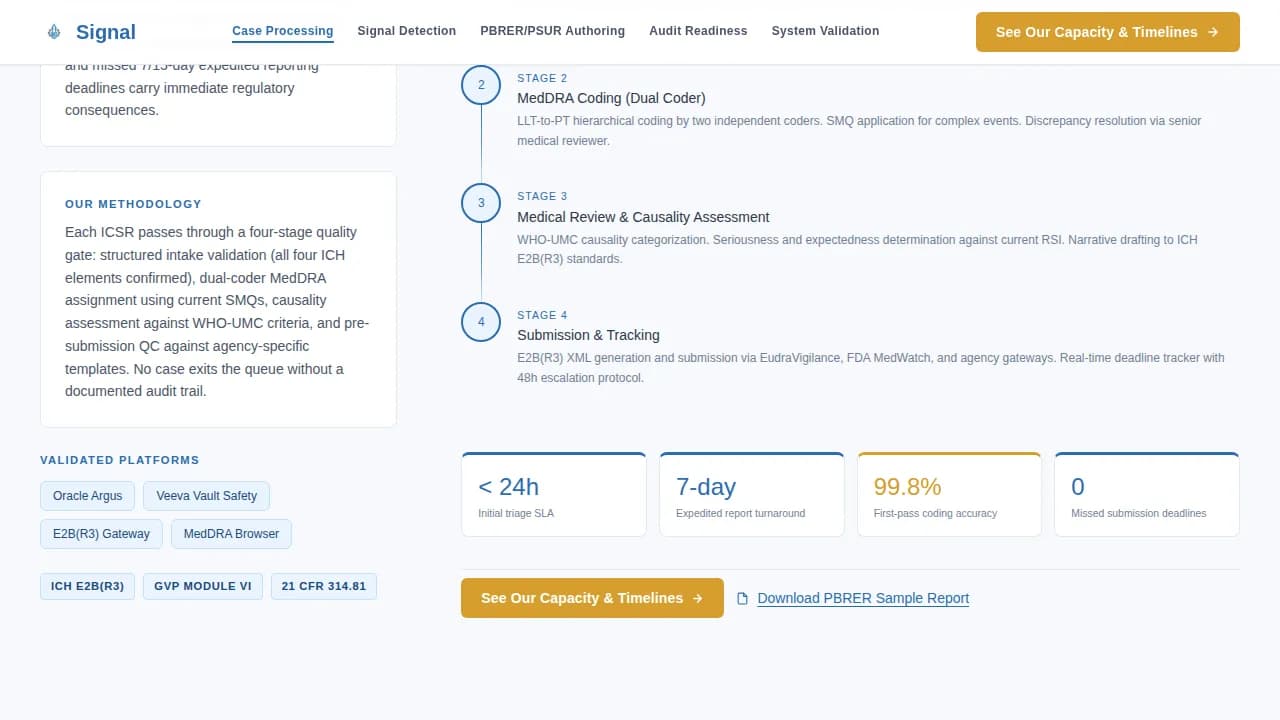Click arrow icon in header capacity button

click(1213, 32)
